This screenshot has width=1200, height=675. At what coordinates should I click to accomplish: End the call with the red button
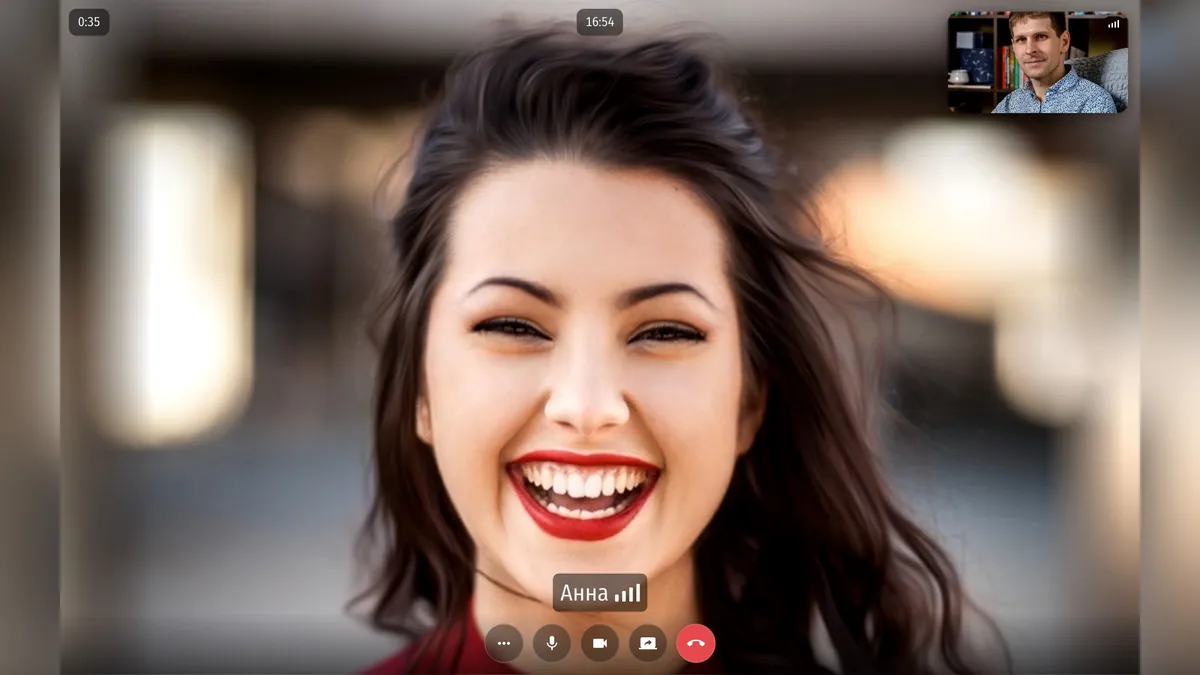[x=696, y=643]
